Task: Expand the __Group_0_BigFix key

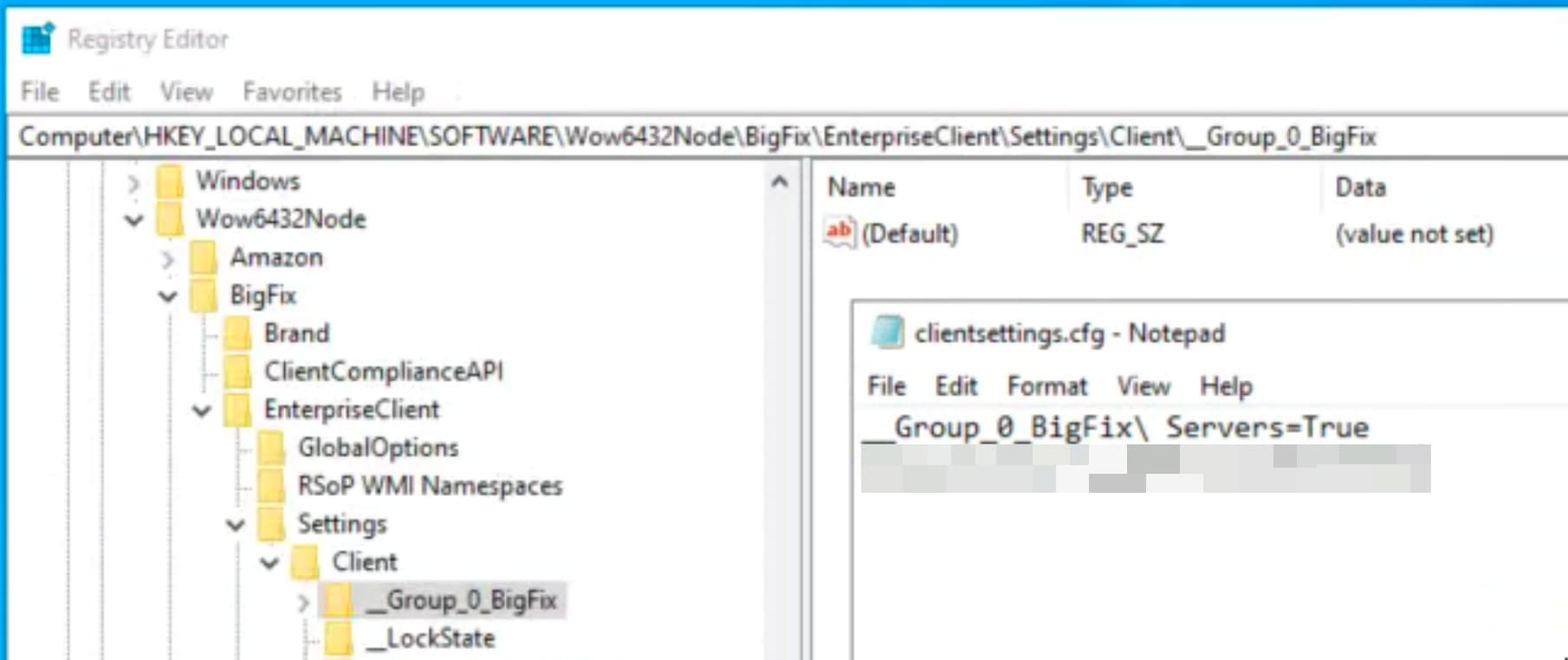Action: click(x=303, y=601)
